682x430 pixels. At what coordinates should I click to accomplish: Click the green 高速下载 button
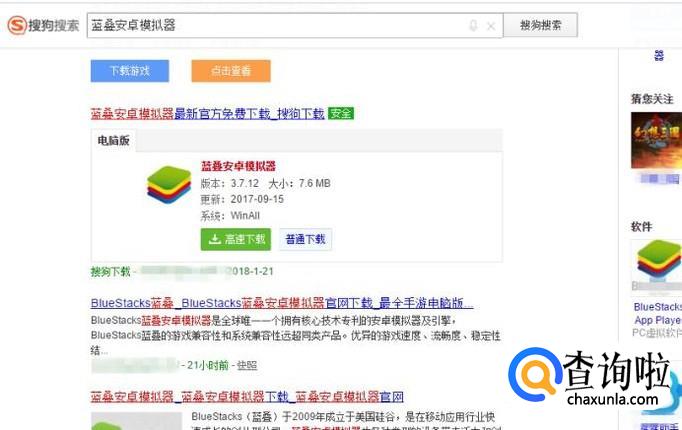(x=236, y=239)
